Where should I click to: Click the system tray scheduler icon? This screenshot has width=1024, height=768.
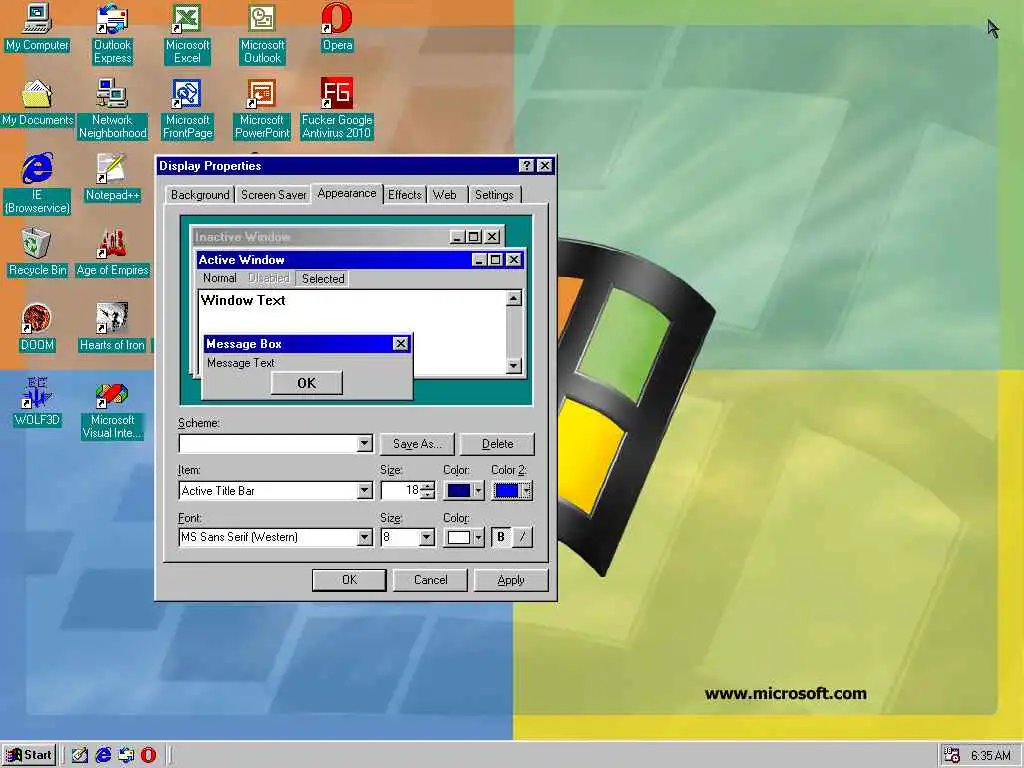952,756
